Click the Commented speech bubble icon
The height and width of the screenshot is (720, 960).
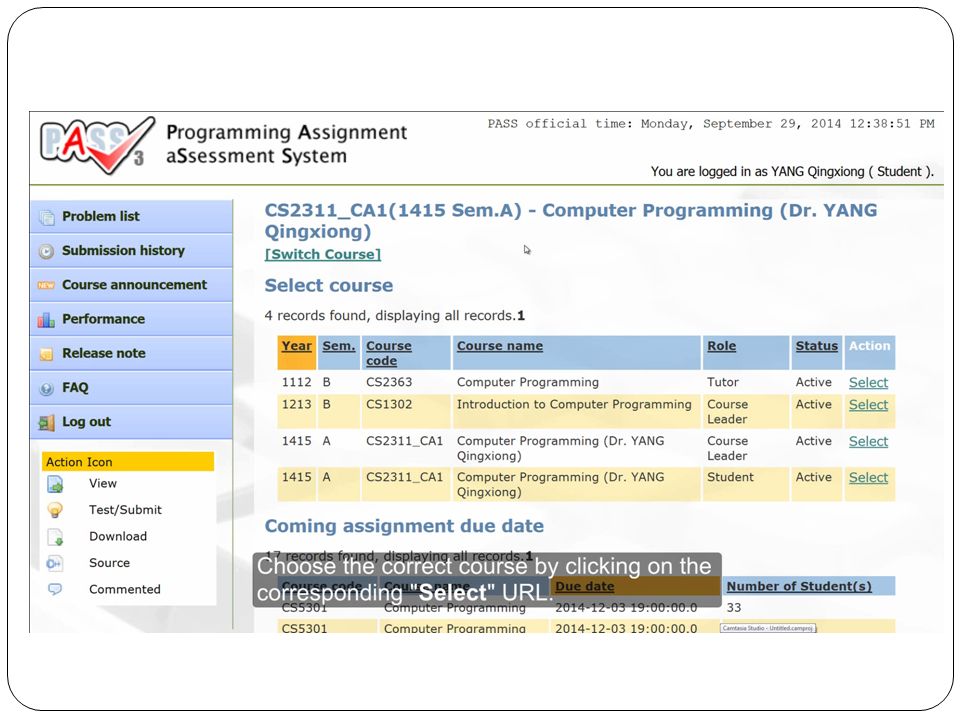[x=55, y=590]
